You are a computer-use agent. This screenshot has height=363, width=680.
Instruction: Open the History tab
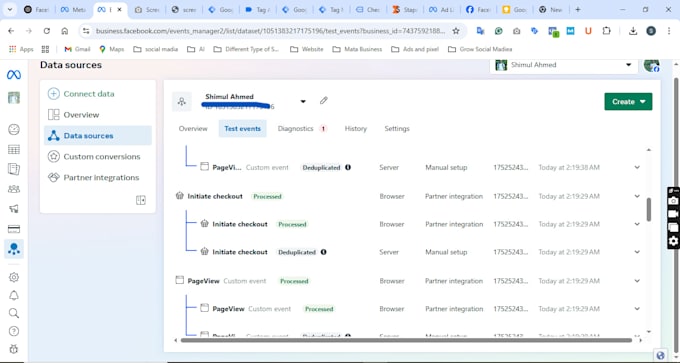coord(356,128)
